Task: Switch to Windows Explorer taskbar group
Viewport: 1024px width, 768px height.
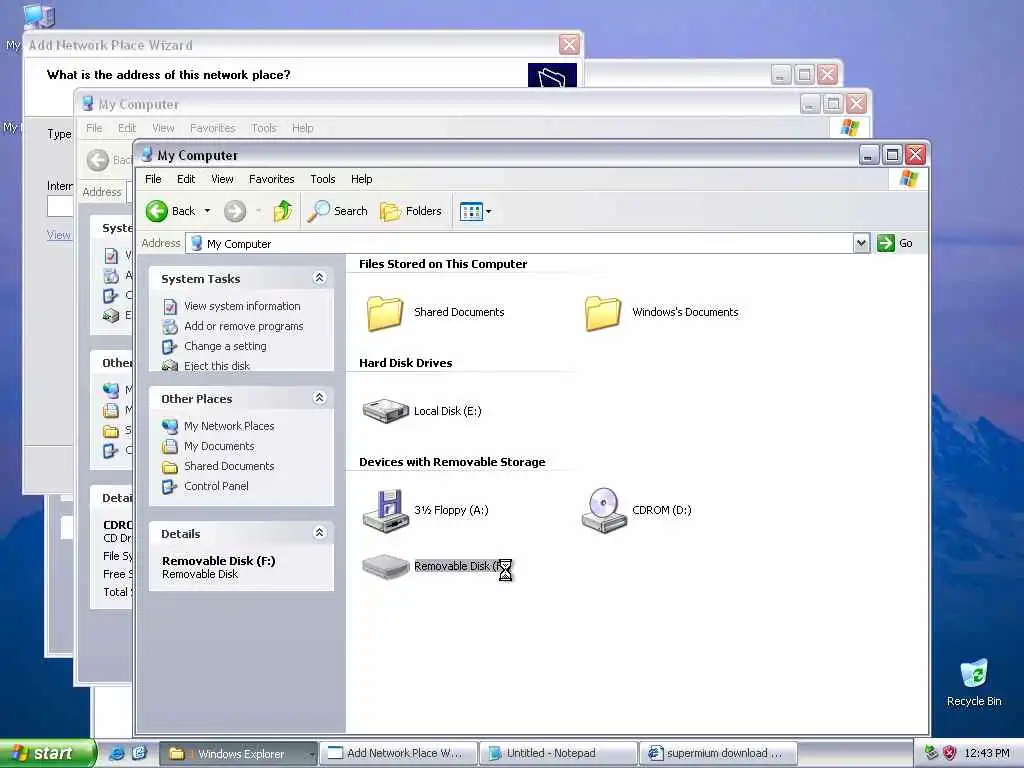Action: (x=238, y=754)
